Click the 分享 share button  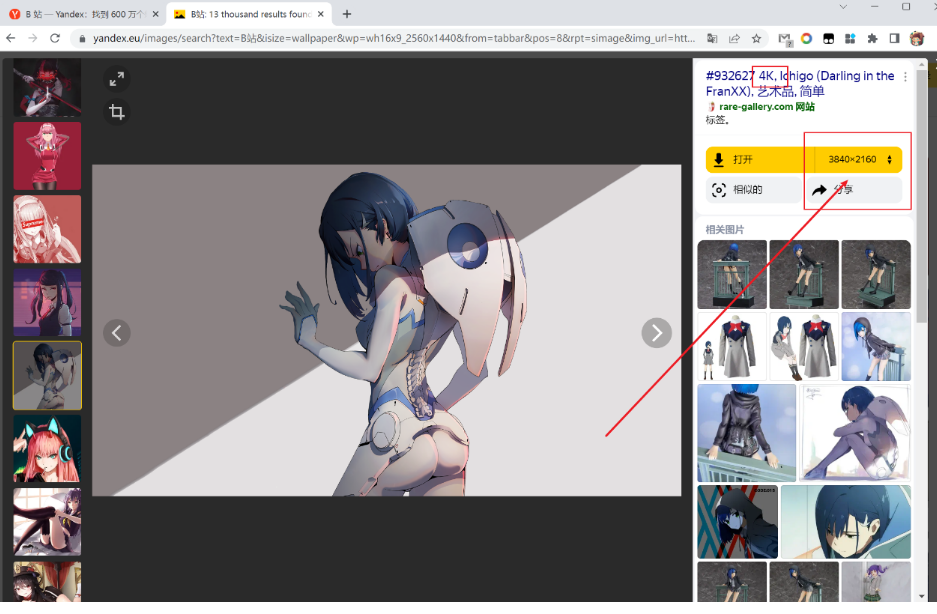[854, 190]
